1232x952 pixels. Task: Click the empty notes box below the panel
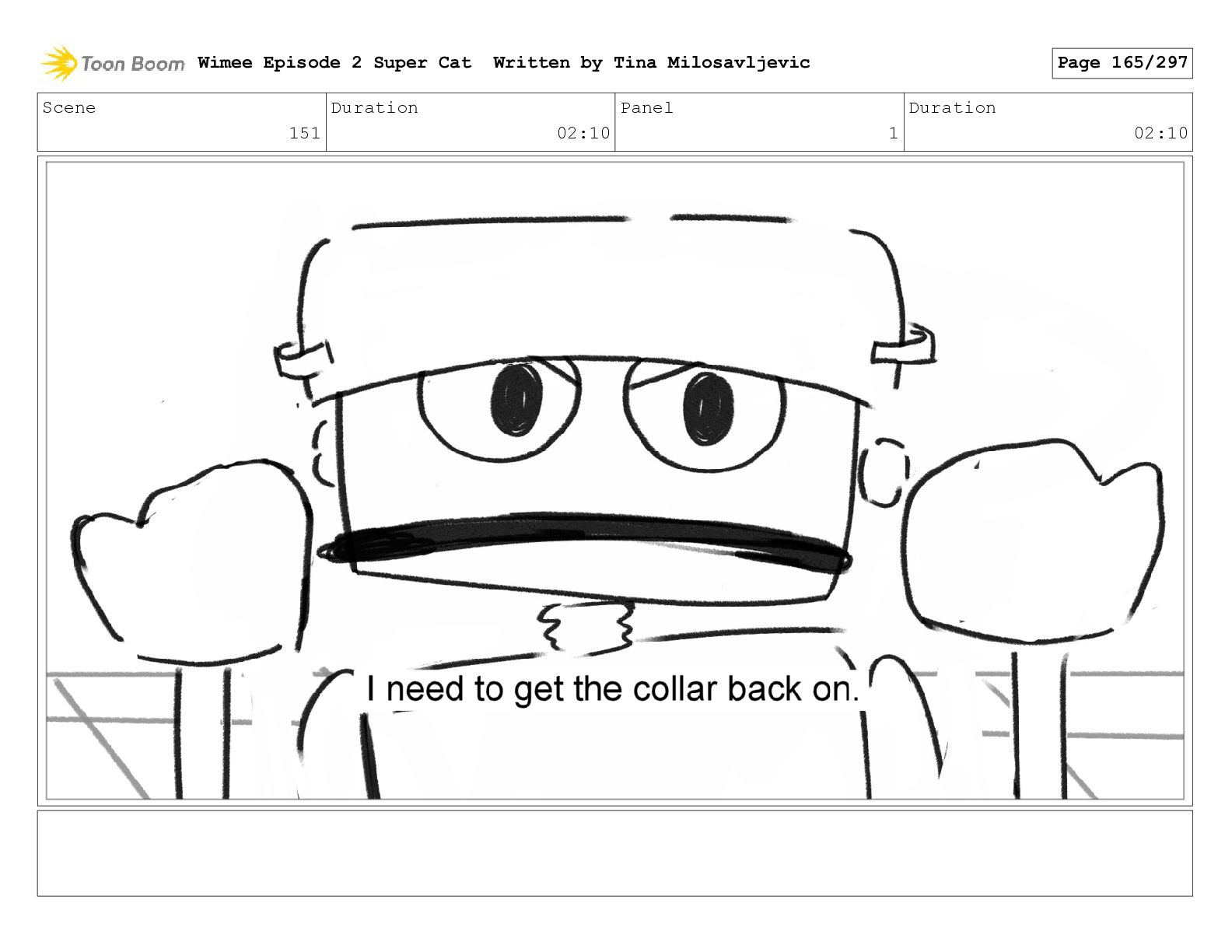pos(614,853)
